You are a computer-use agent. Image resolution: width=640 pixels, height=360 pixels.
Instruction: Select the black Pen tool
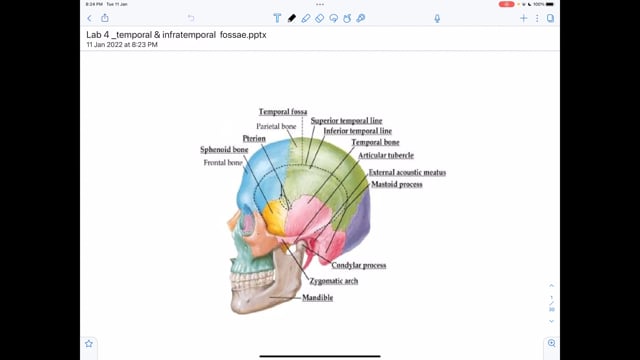(x=291, y=18)
